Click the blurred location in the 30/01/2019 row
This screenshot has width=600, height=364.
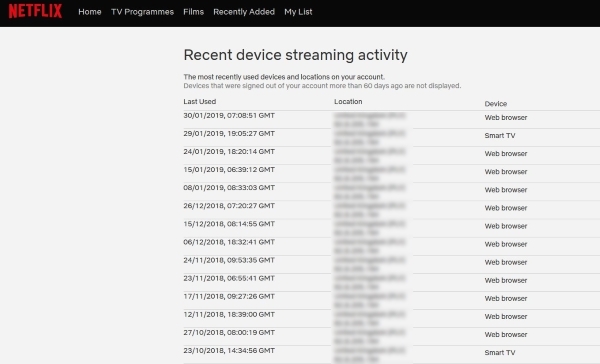tap(369, 119)
